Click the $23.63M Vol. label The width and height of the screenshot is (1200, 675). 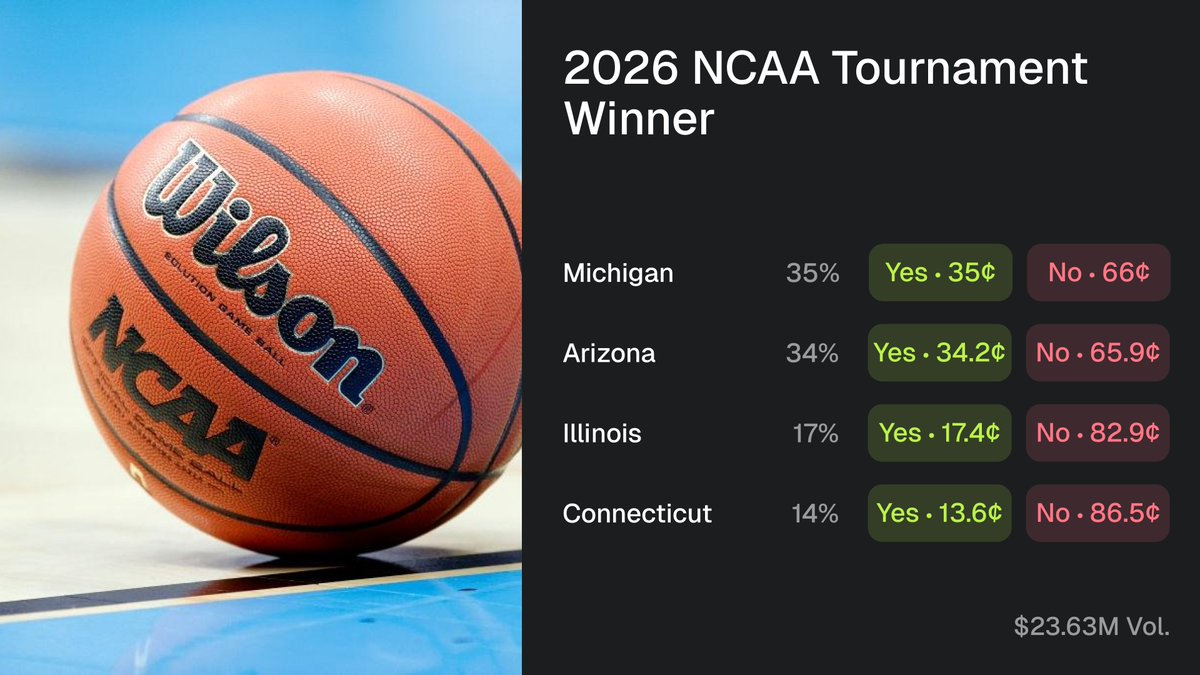click(x=1090, y=627)
